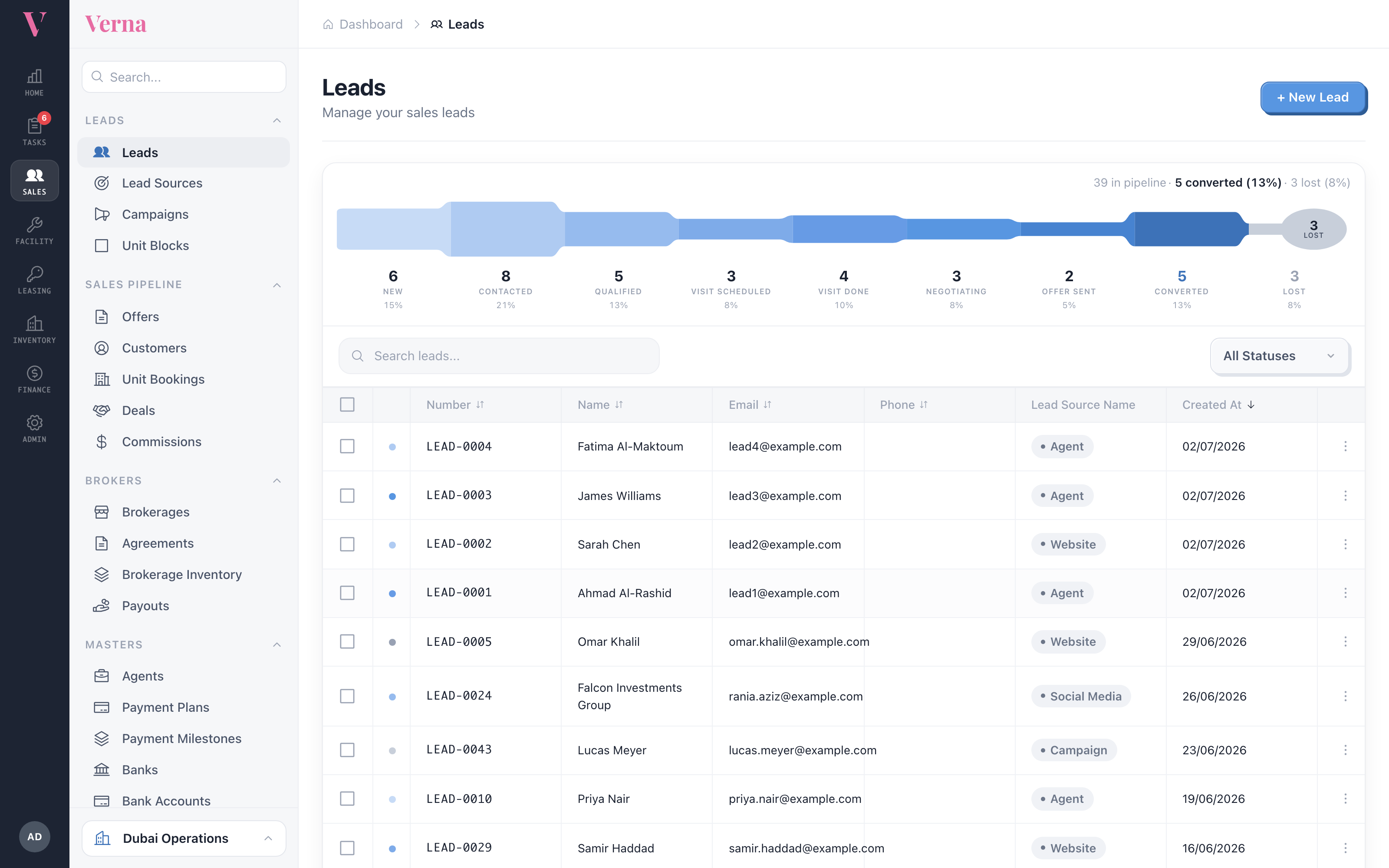This screenshot has height=868, width=1389.
Task: Focus the Search leads field
Action: tap(499, 356)
